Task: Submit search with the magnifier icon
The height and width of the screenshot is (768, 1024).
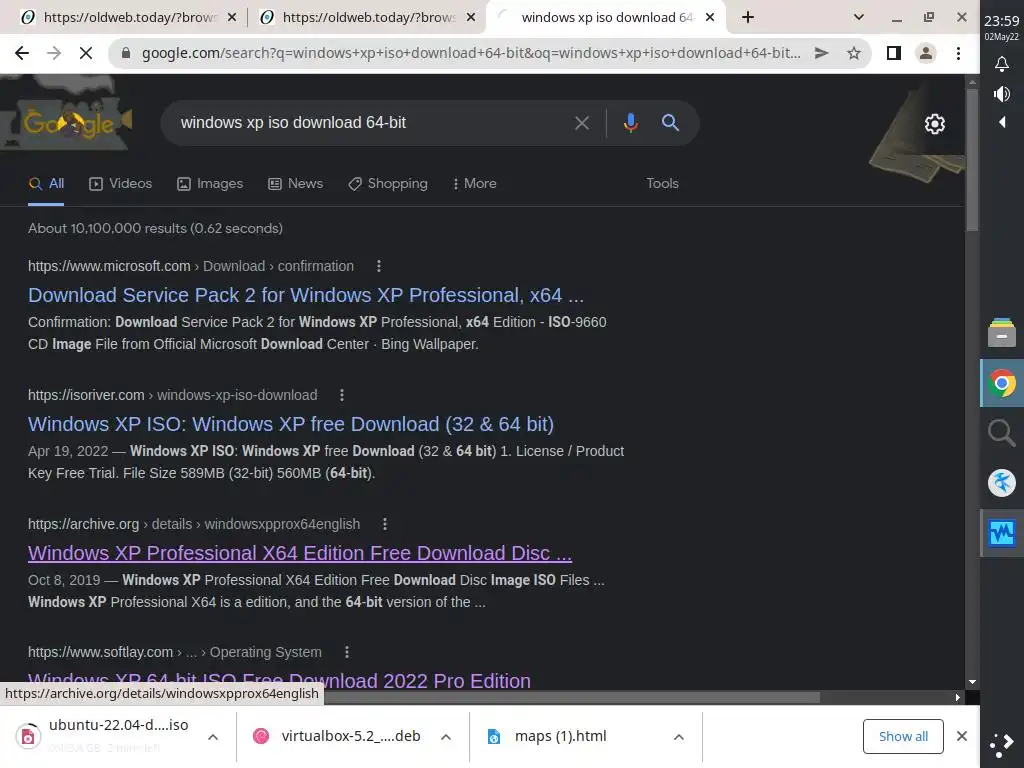Action: [x=670, y=122]
